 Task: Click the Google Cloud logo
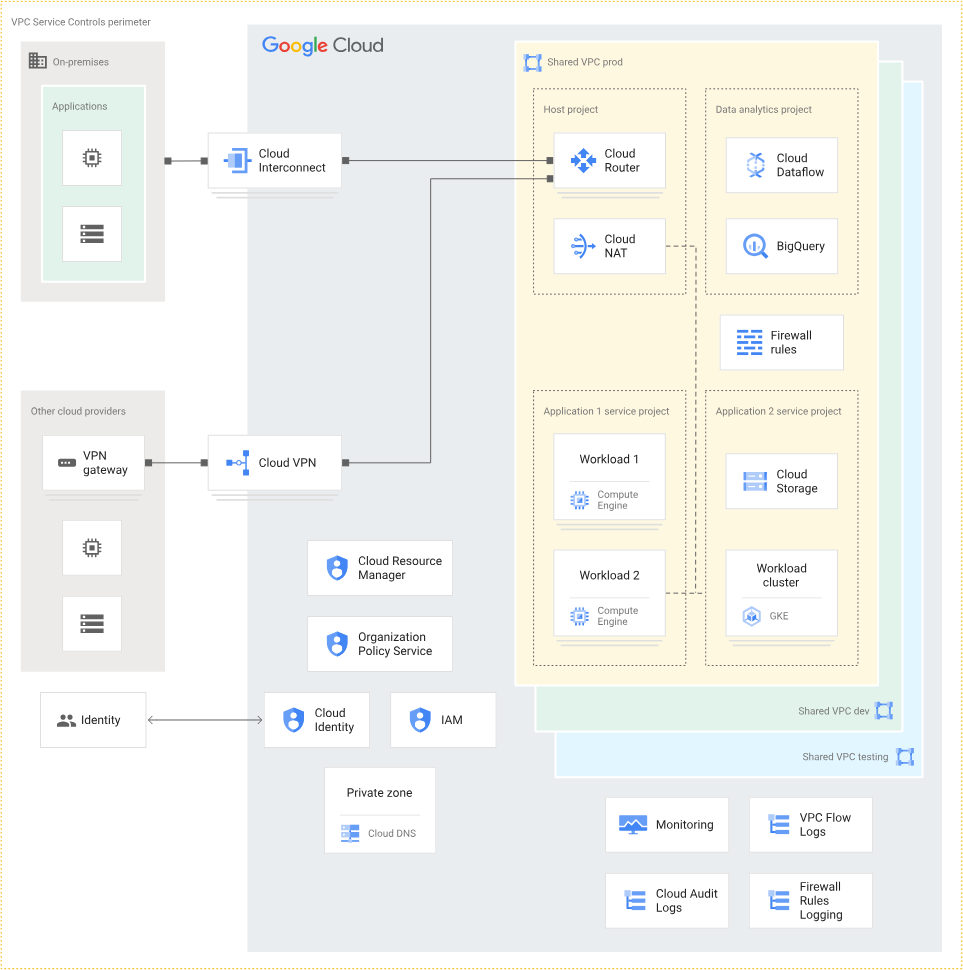322,45
